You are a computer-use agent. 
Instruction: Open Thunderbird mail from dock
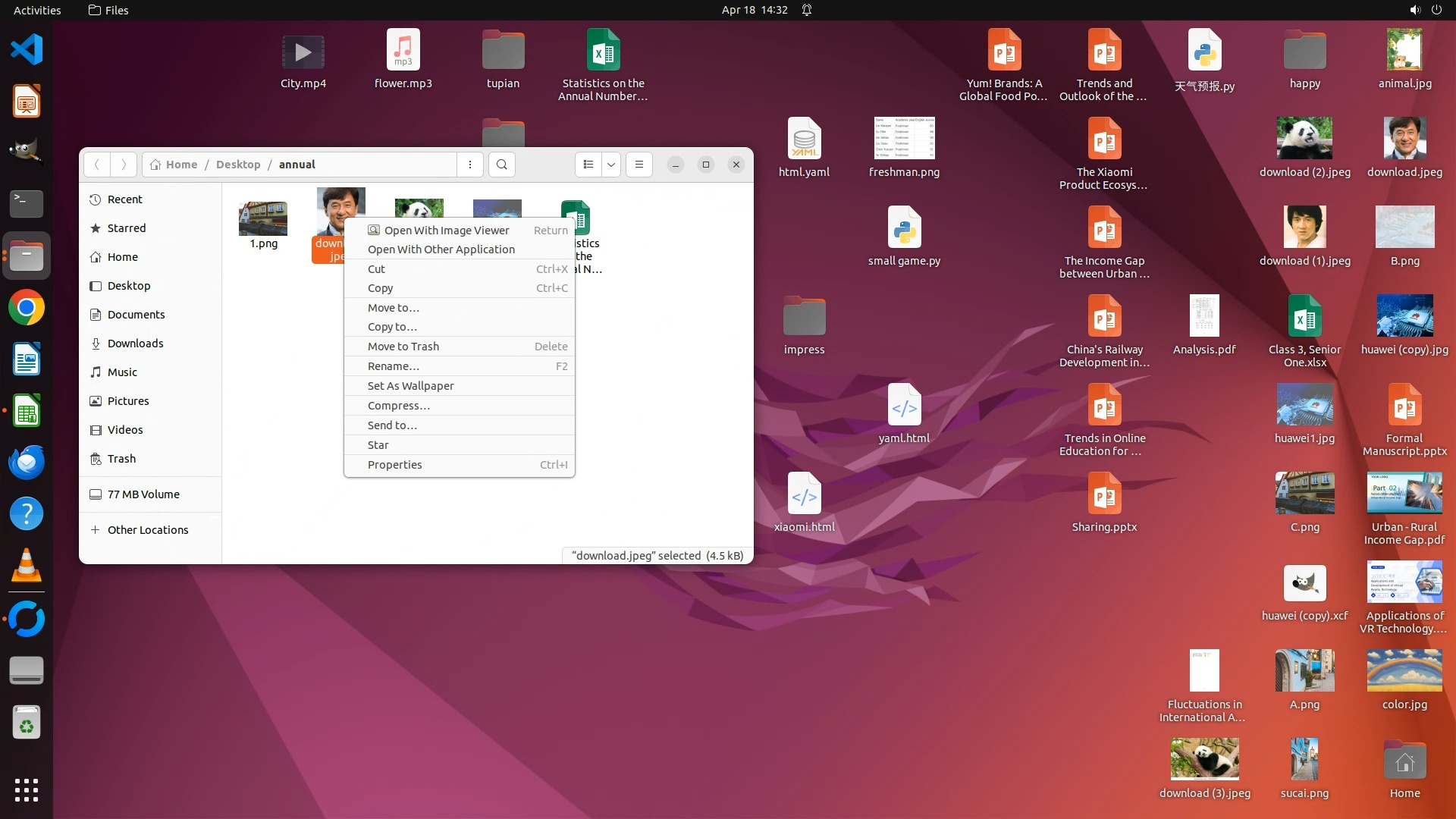click(x=27, y=462)
